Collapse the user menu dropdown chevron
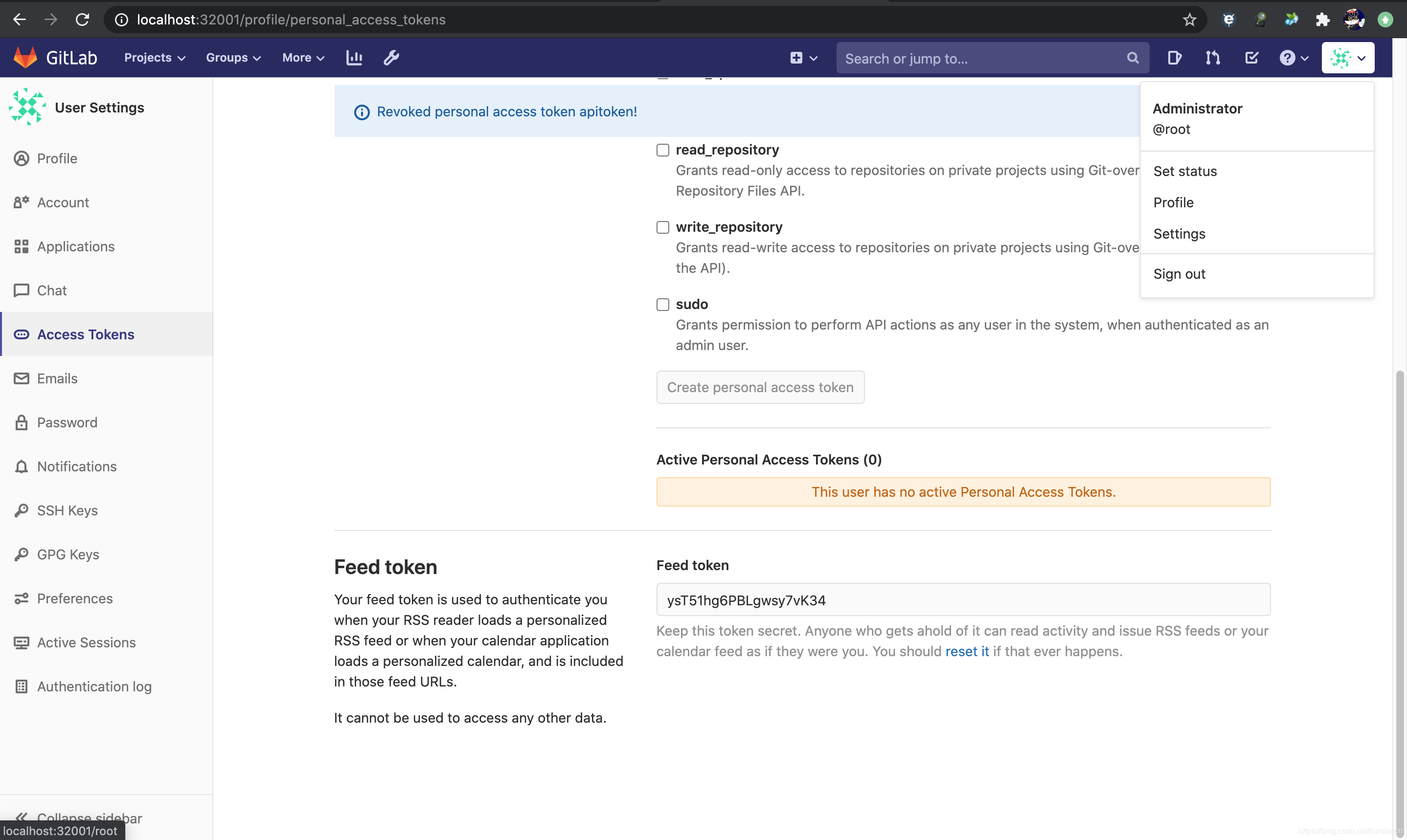Image resolution: width=1407 pixels, height=840 pixels. coord(1362,58)
